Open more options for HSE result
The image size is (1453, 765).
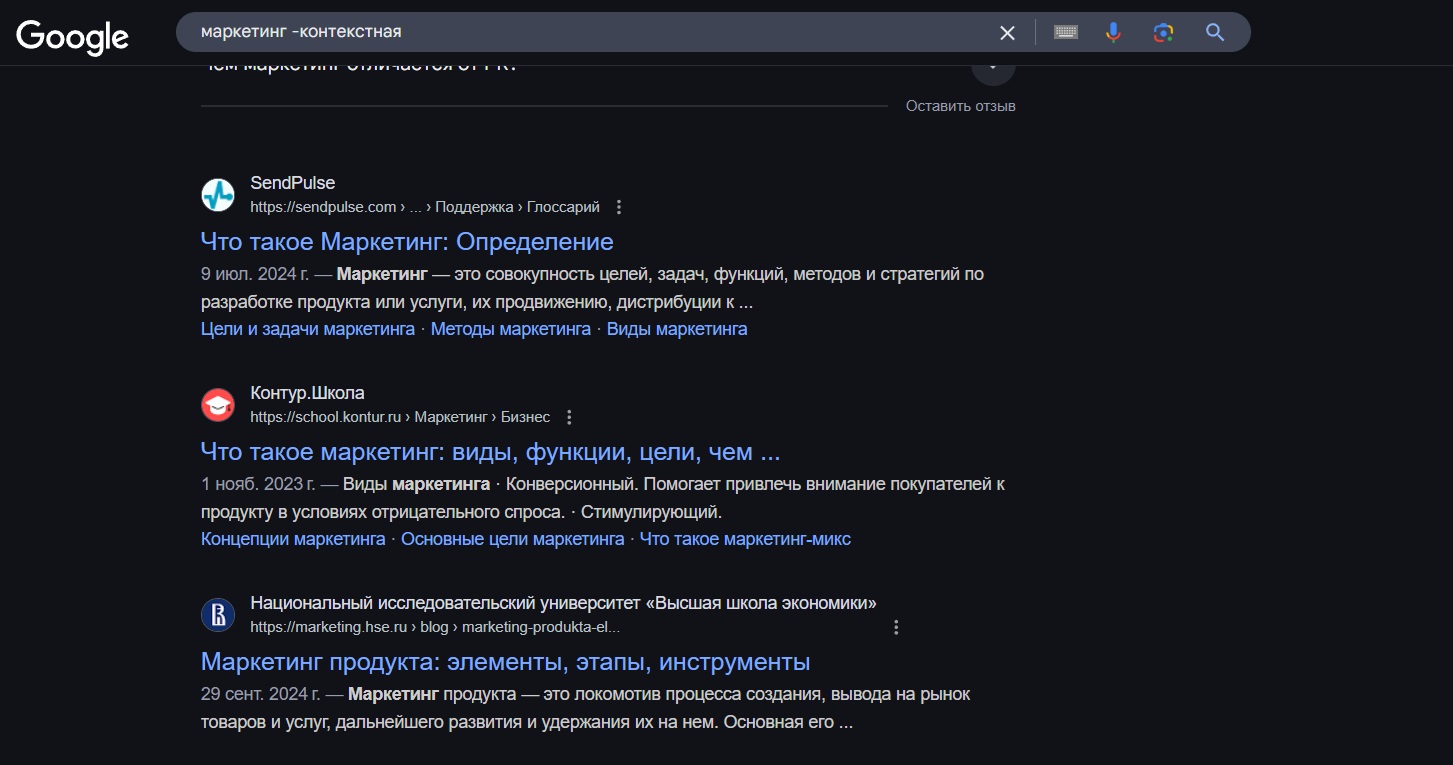coord(896,627)
